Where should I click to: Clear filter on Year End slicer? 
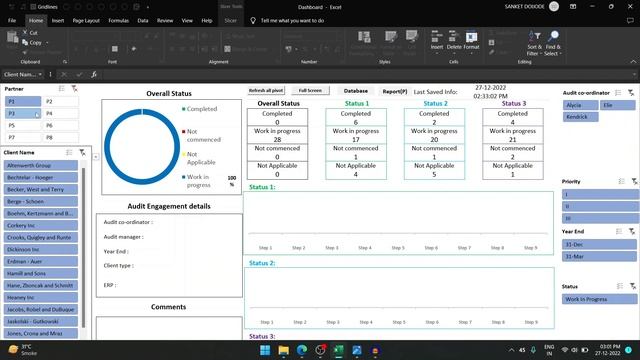click(632, 231)
